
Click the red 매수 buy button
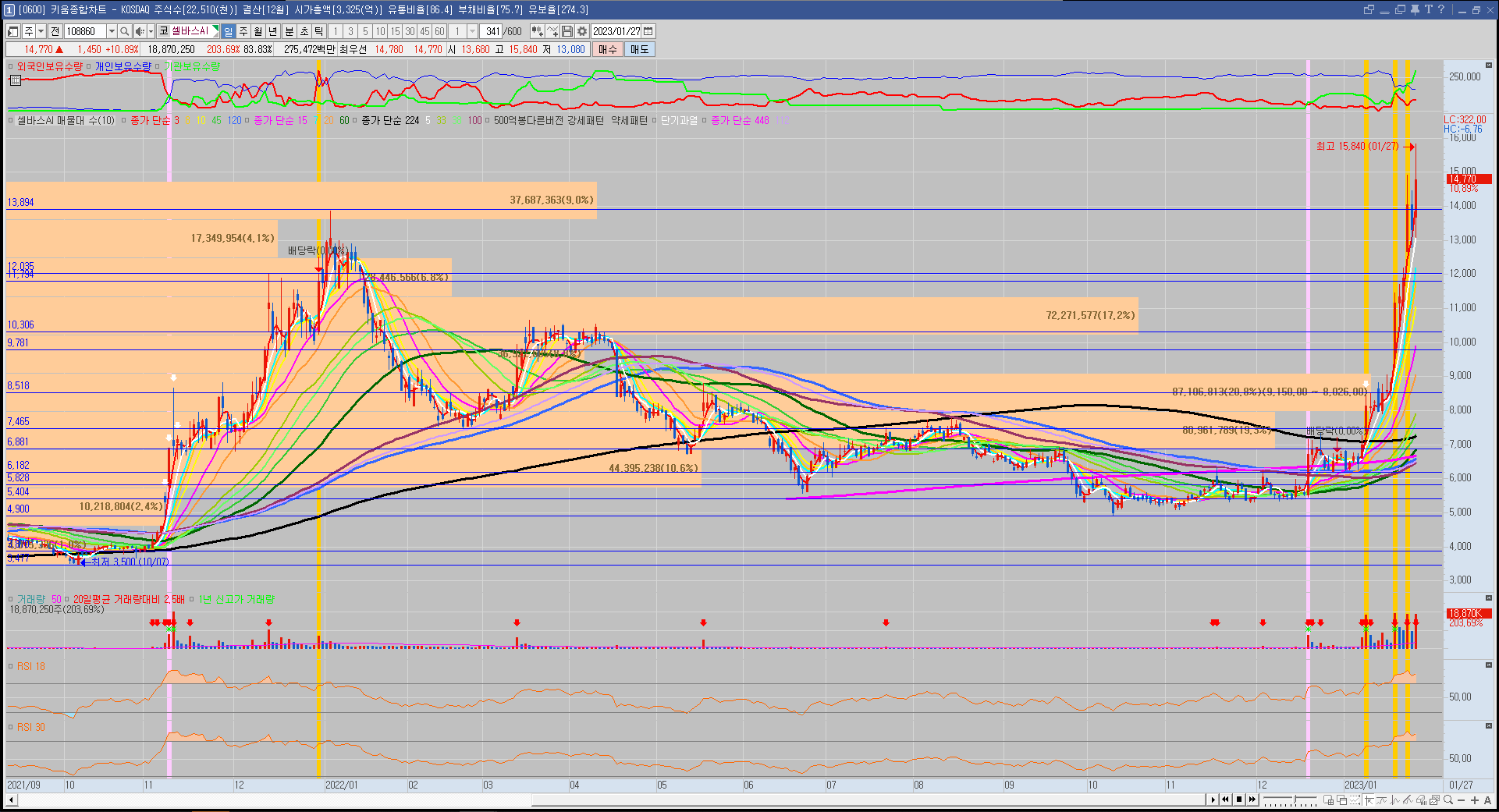pos(608,49)
